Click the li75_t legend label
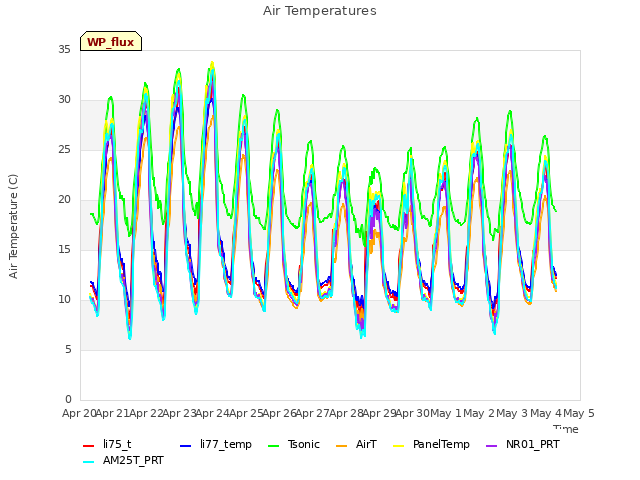640x480 pixels. click(x=117, y=444)
